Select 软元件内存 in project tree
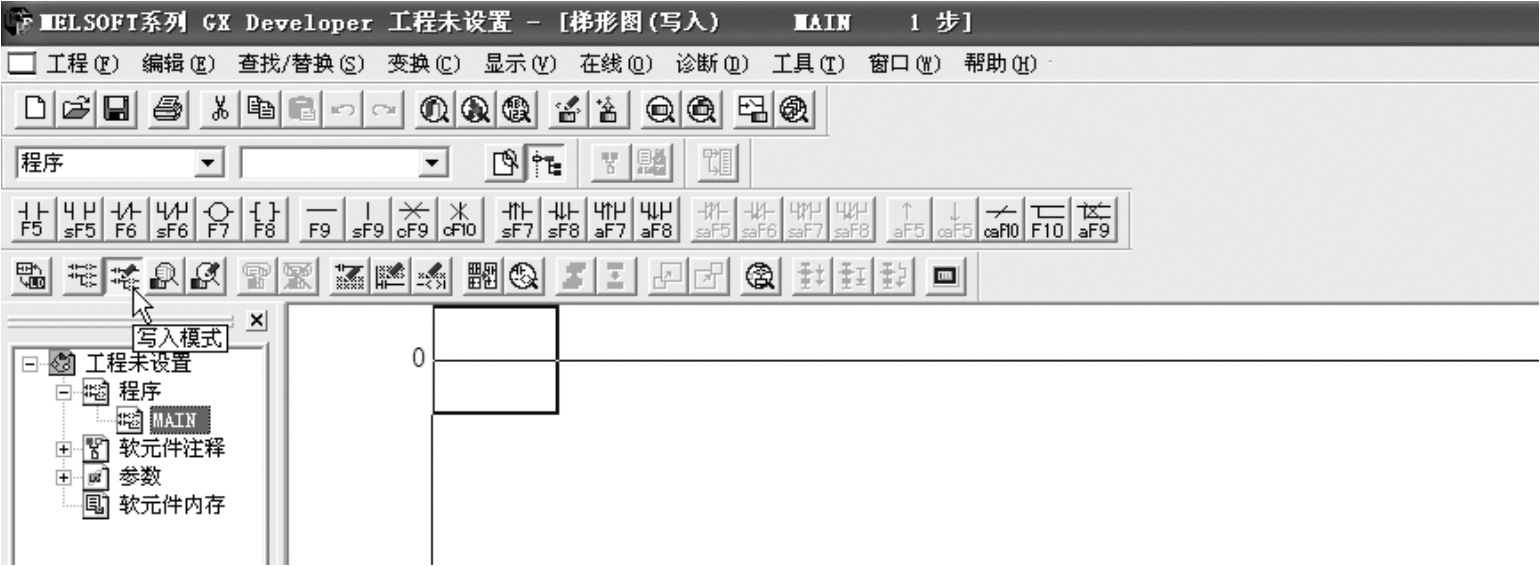 [172, 505]
